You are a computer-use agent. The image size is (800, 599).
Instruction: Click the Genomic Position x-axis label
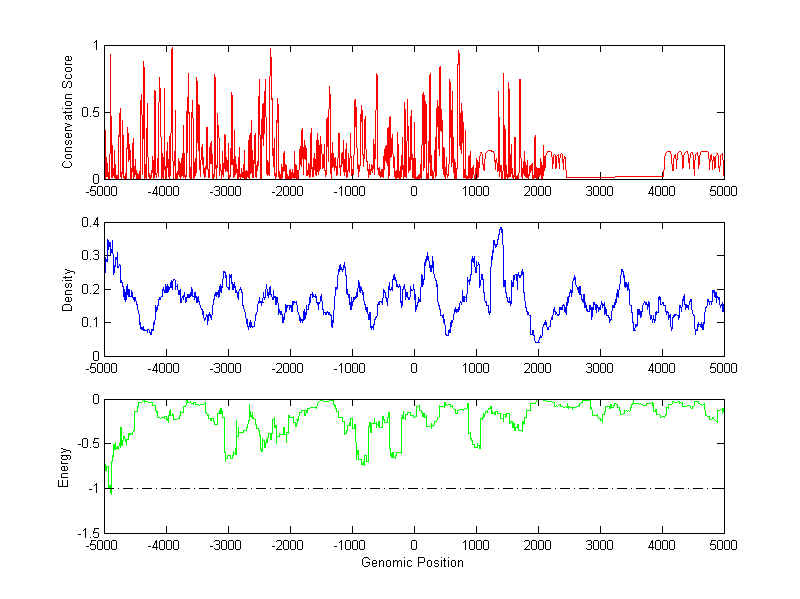(414, 563)
